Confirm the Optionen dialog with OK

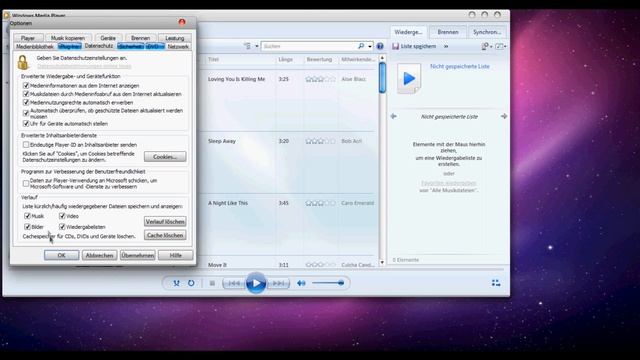[62, 255]
